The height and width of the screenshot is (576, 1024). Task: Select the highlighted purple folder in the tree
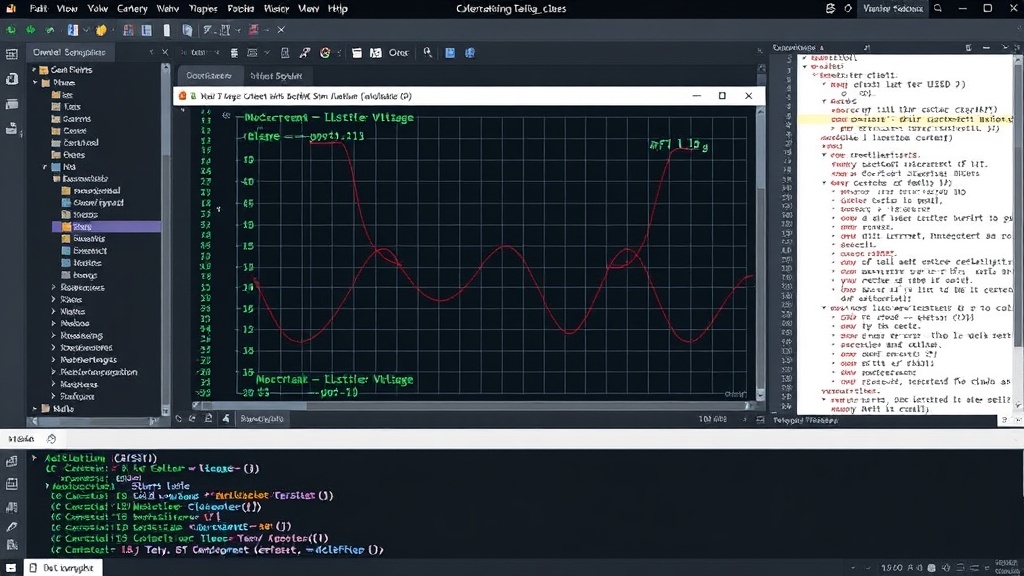pyautogui.click(x=106, y=227)
